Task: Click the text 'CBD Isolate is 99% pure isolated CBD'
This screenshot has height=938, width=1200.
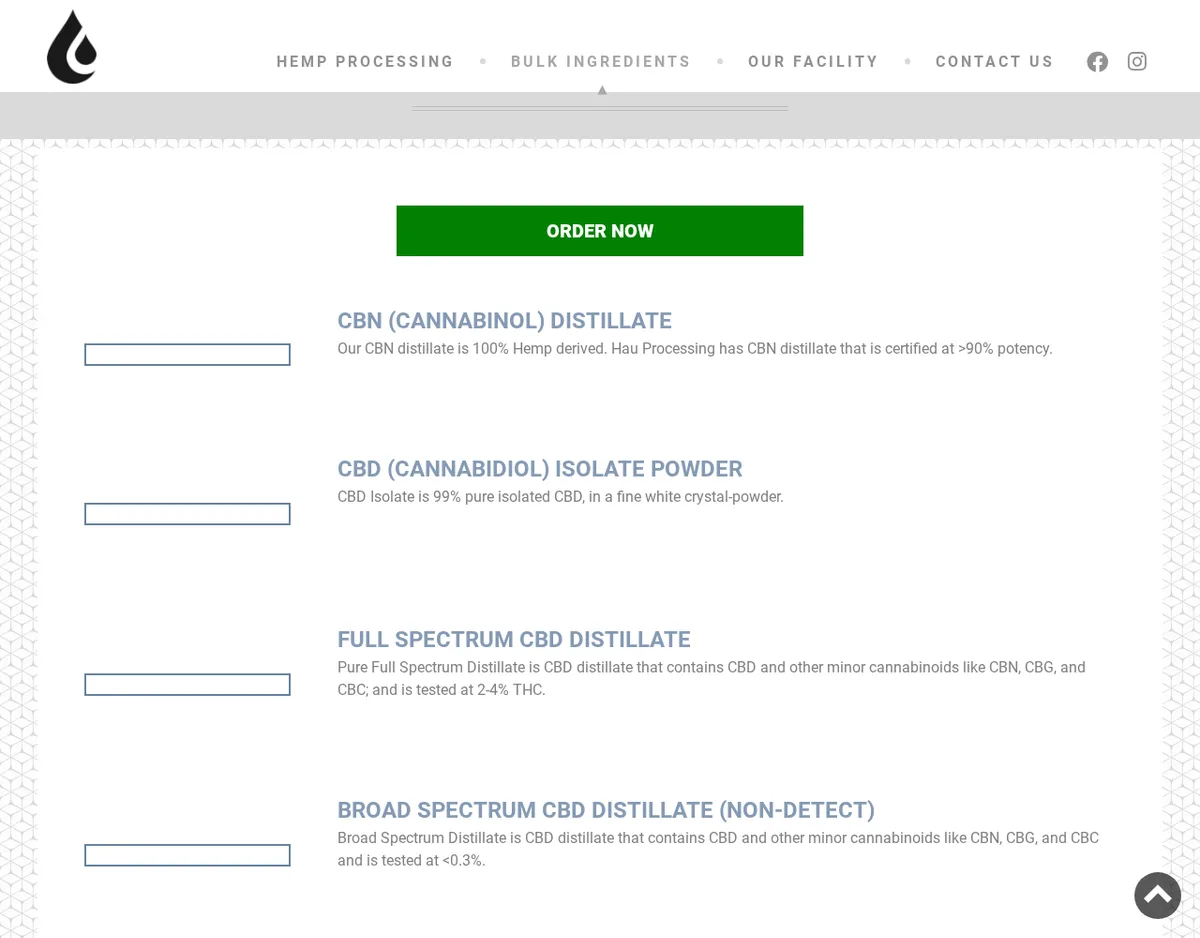Action: (460, 497)
